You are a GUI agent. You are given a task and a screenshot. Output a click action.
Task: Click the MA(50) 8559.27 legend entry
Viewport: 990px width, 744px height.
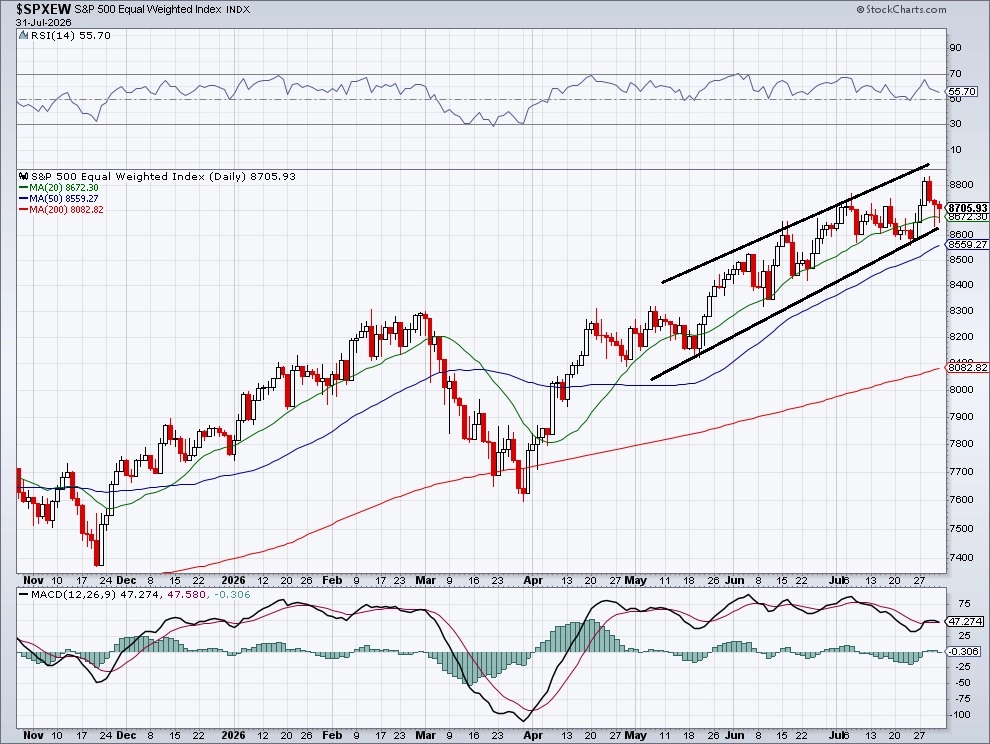point(64,198)
